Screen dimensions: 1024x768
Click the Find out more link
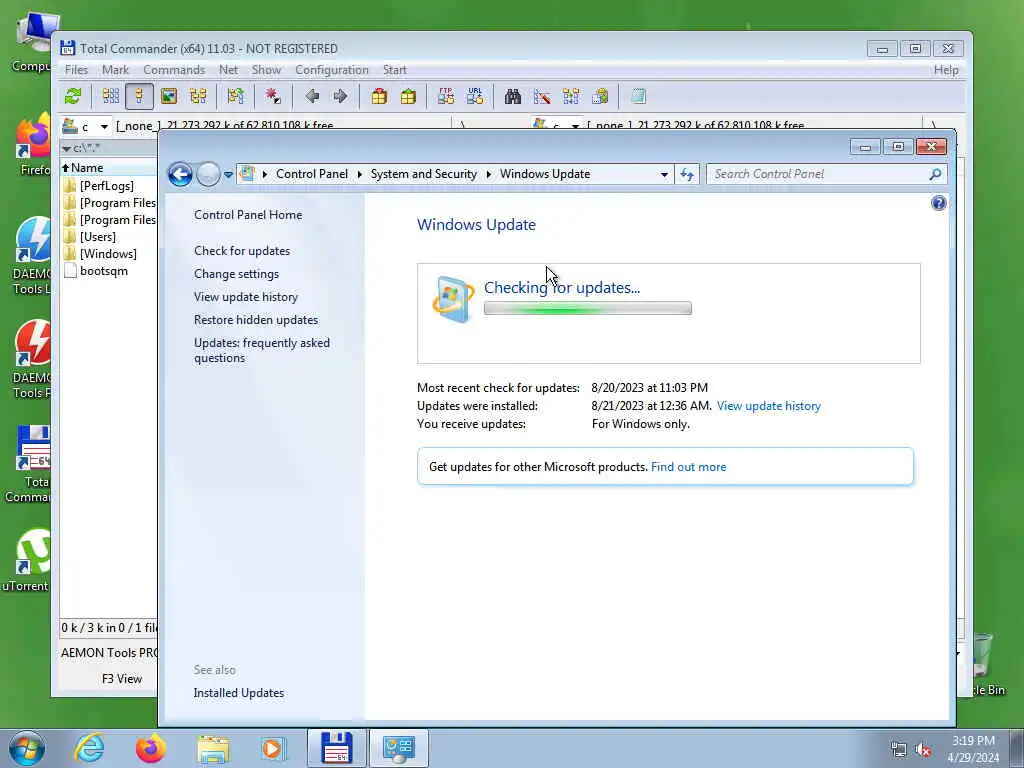coord(688,467)
